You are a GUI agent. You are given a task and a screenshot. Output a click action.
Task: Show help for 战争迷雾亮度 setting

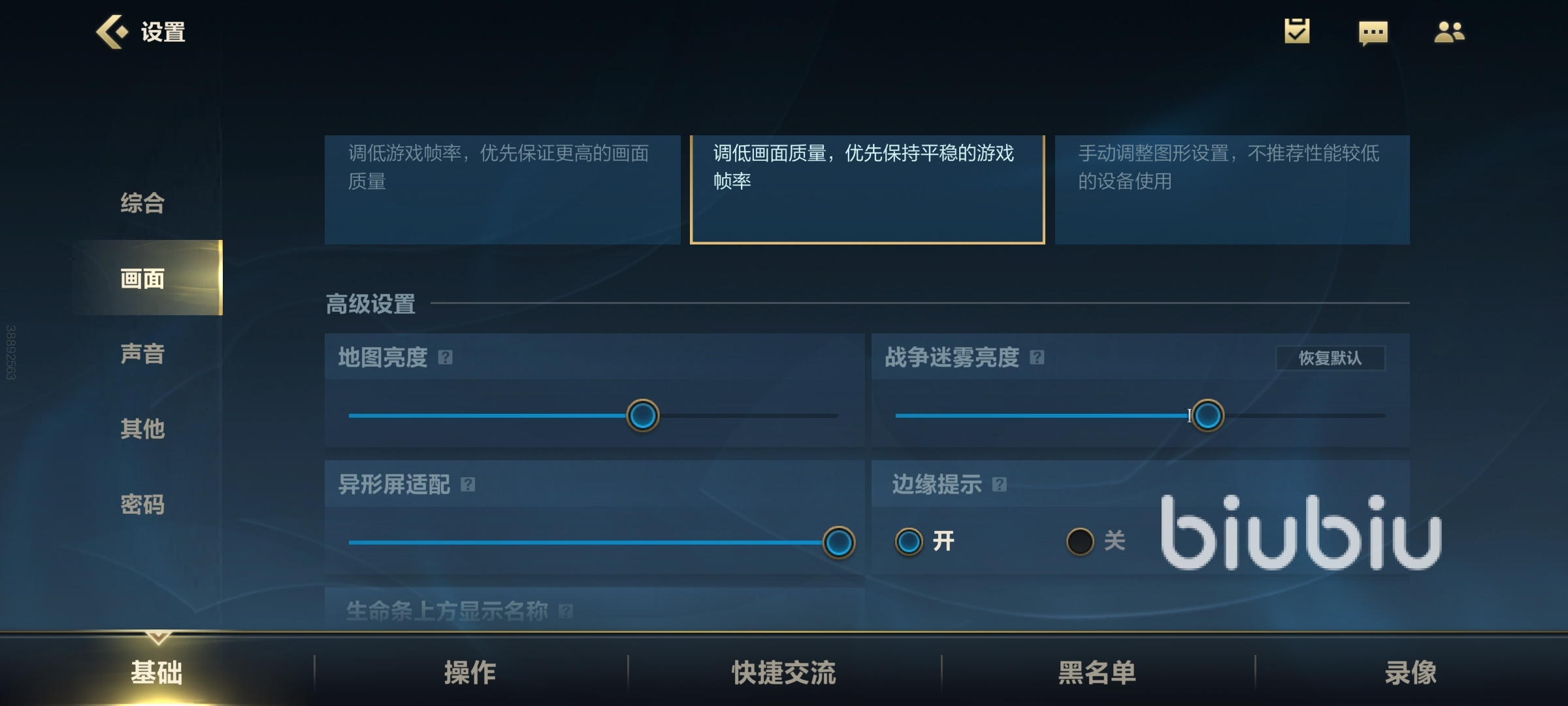point(1037,357)
